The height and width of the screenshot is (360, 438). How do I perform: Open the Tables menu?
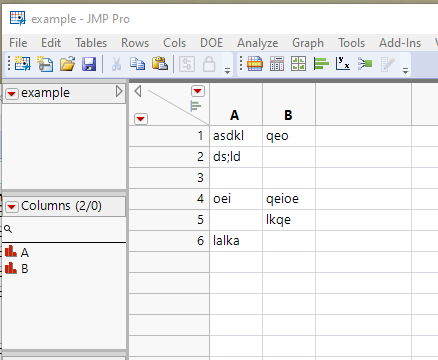[x=91, y=43]
